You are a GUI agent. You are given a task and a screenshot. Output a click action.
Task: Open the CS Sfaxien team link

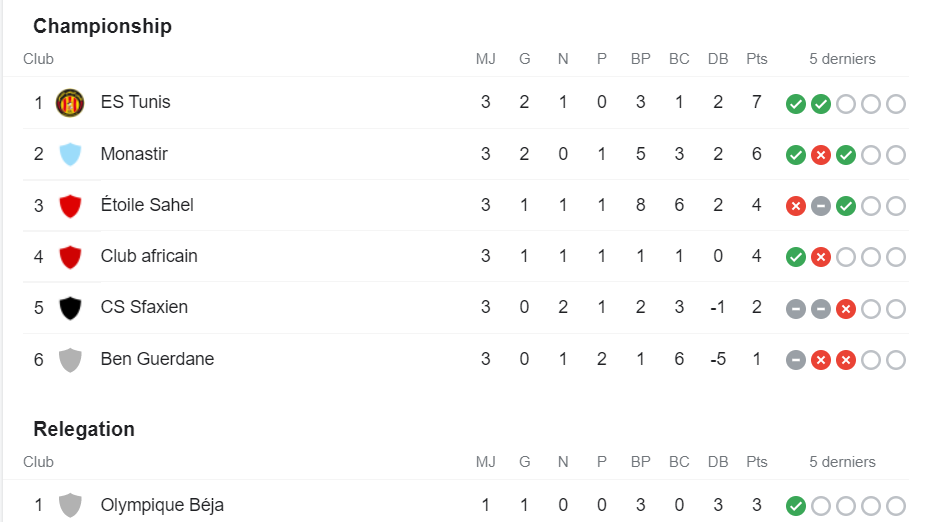144,307
